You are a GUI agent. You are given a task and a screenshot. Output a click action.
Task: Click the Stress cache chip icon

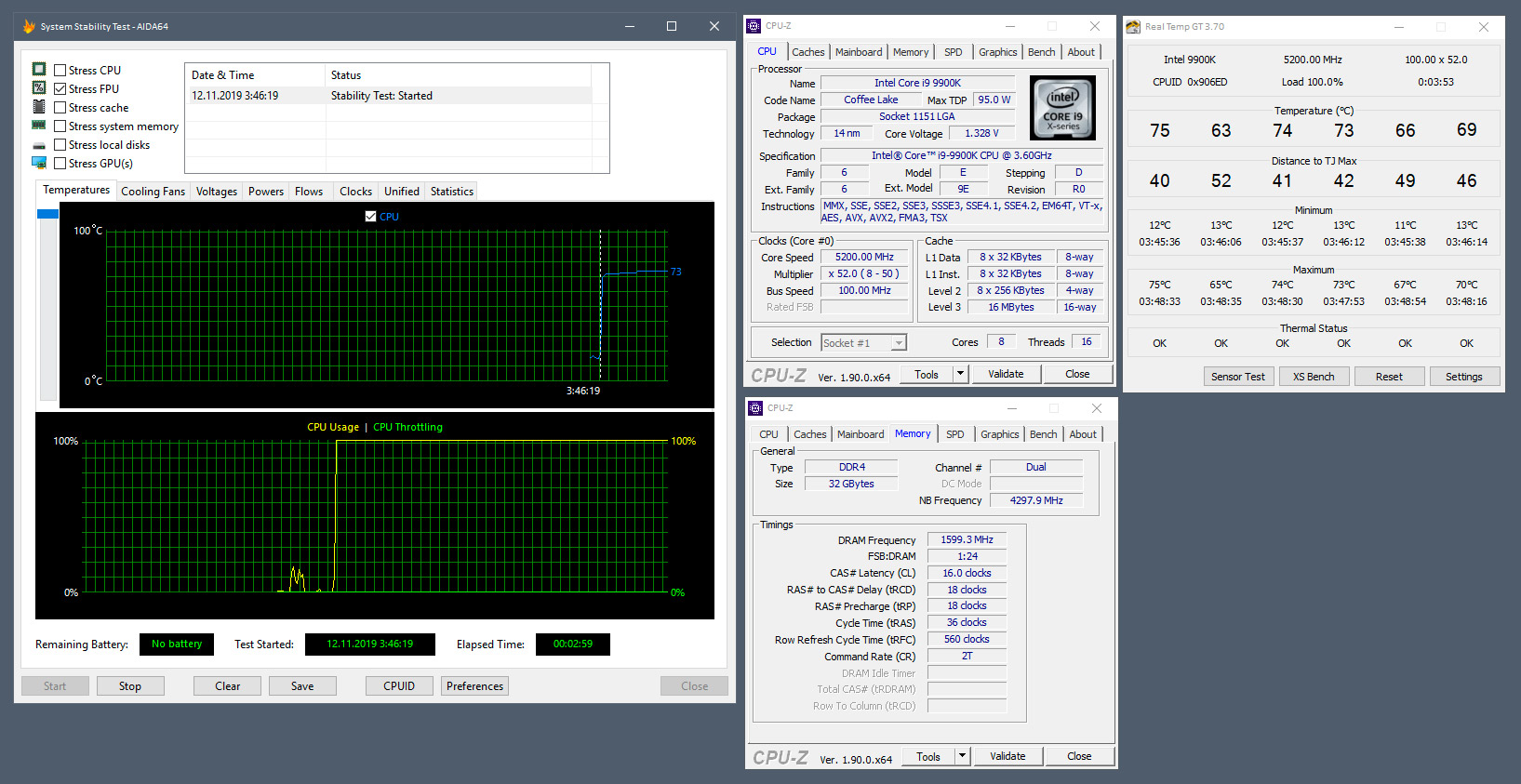coord(39,107)
